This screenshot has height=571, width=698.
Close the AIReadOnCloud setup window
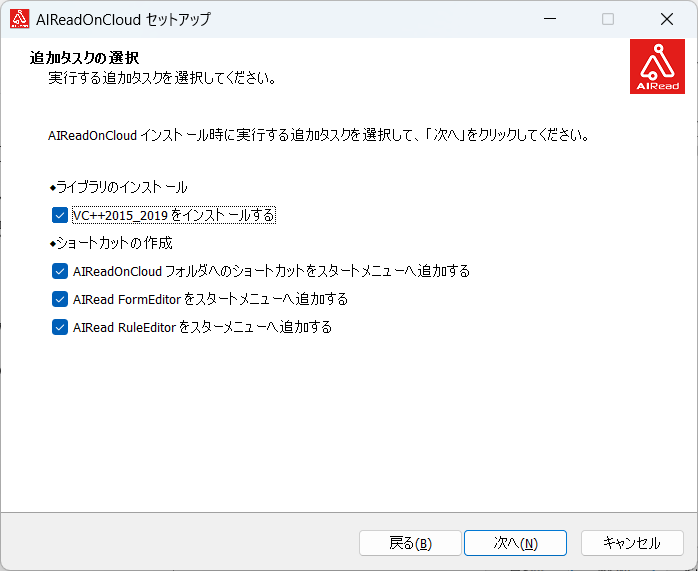667,19
